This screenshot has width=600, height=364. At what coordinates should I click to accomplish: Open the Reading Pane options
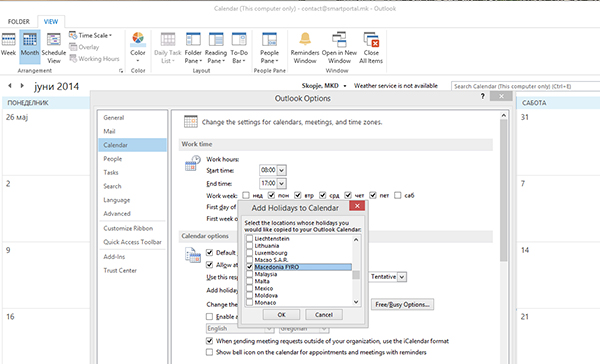(x=216, y=48)
